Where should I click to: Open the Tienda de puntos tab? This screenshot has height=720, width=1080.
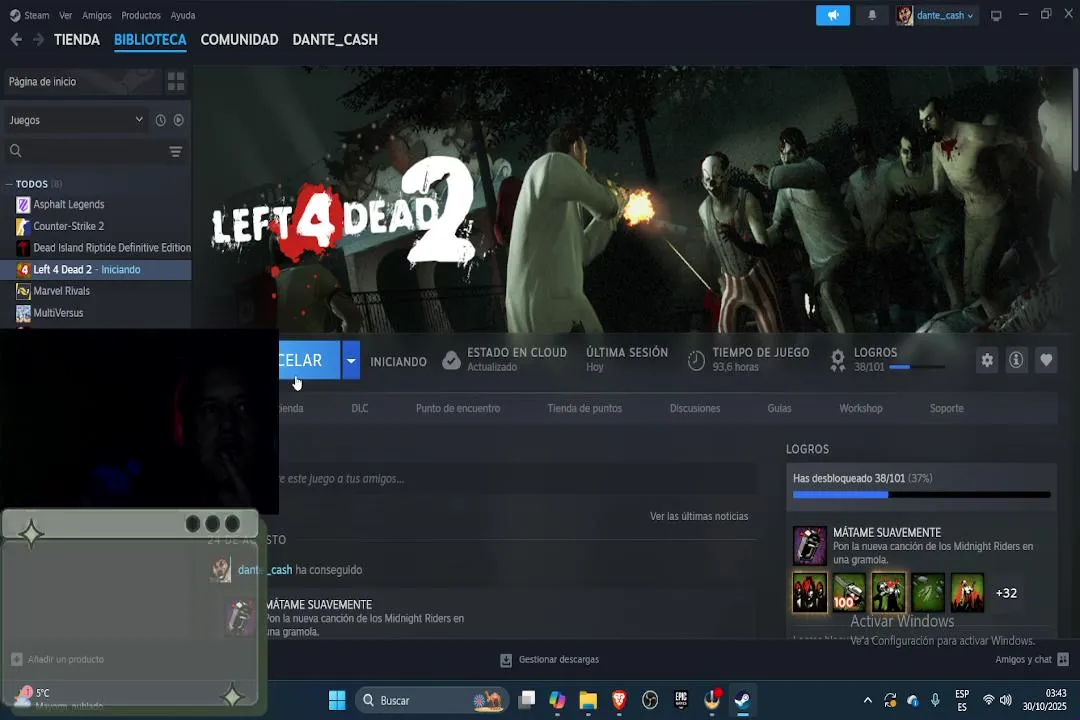tap(585, 409)
